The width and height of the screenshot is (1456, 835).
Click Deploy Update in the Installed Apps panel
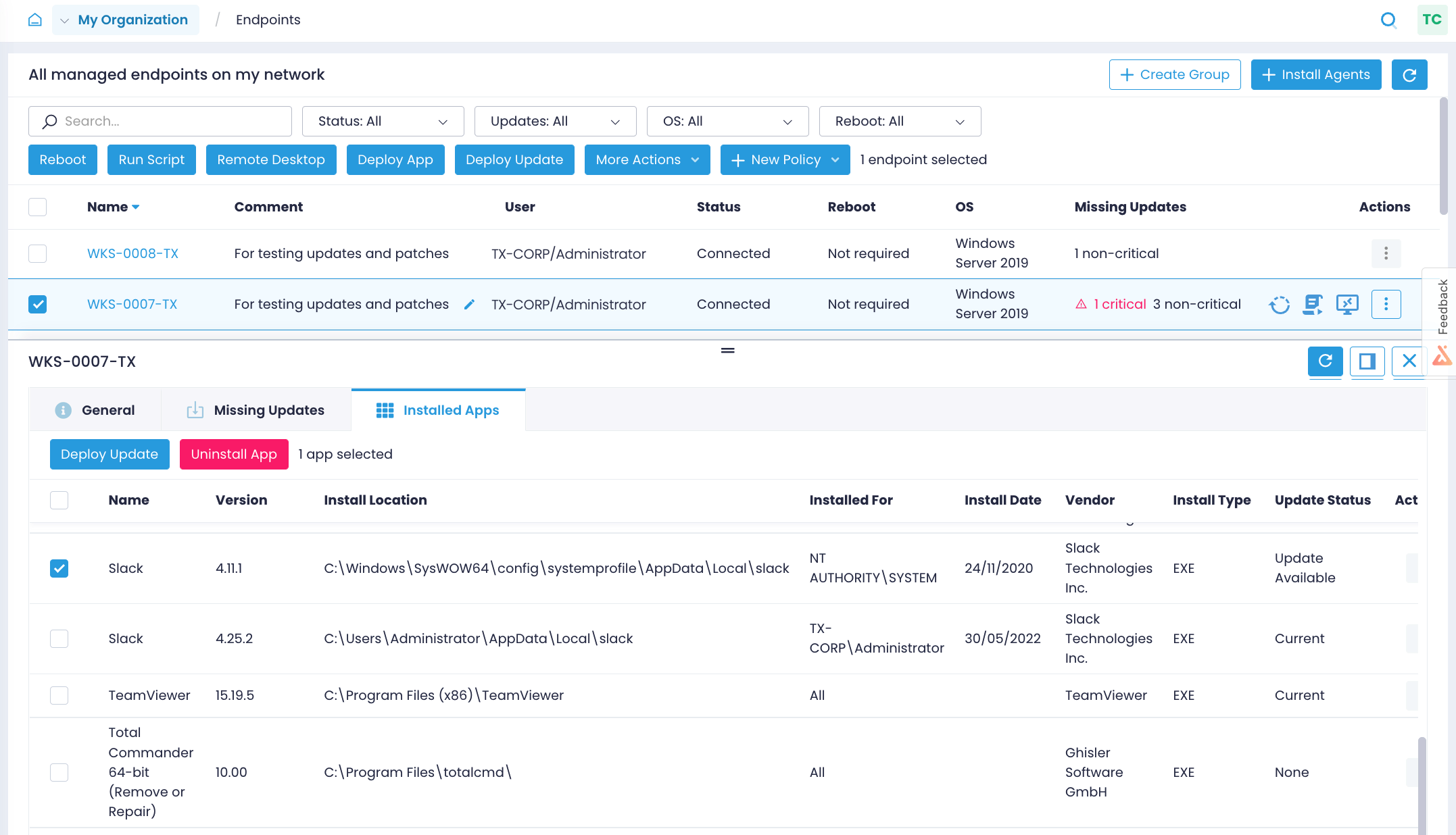(x=110, y=454)
